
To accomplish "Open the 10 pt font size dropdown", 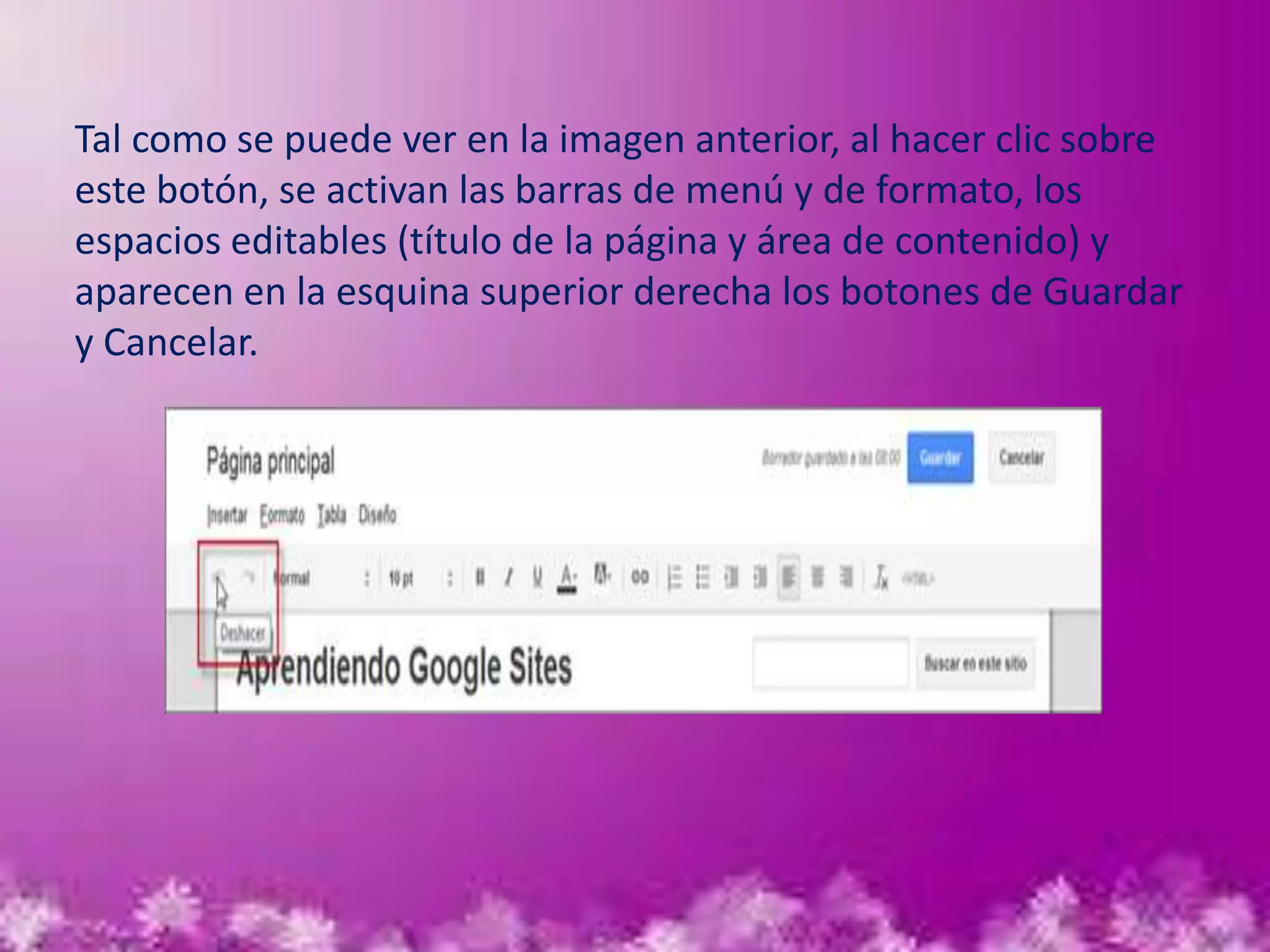I will click(421, 578).
